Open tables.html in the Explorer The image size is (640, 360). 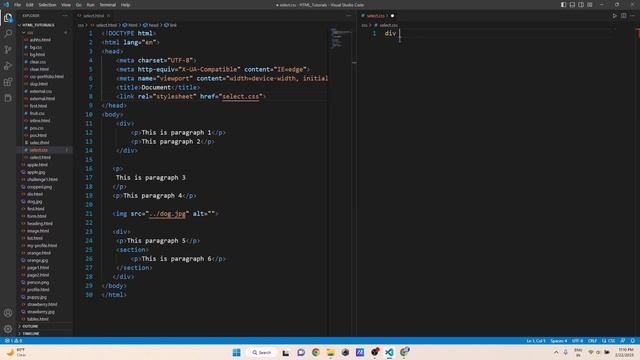tap(38, 319)
